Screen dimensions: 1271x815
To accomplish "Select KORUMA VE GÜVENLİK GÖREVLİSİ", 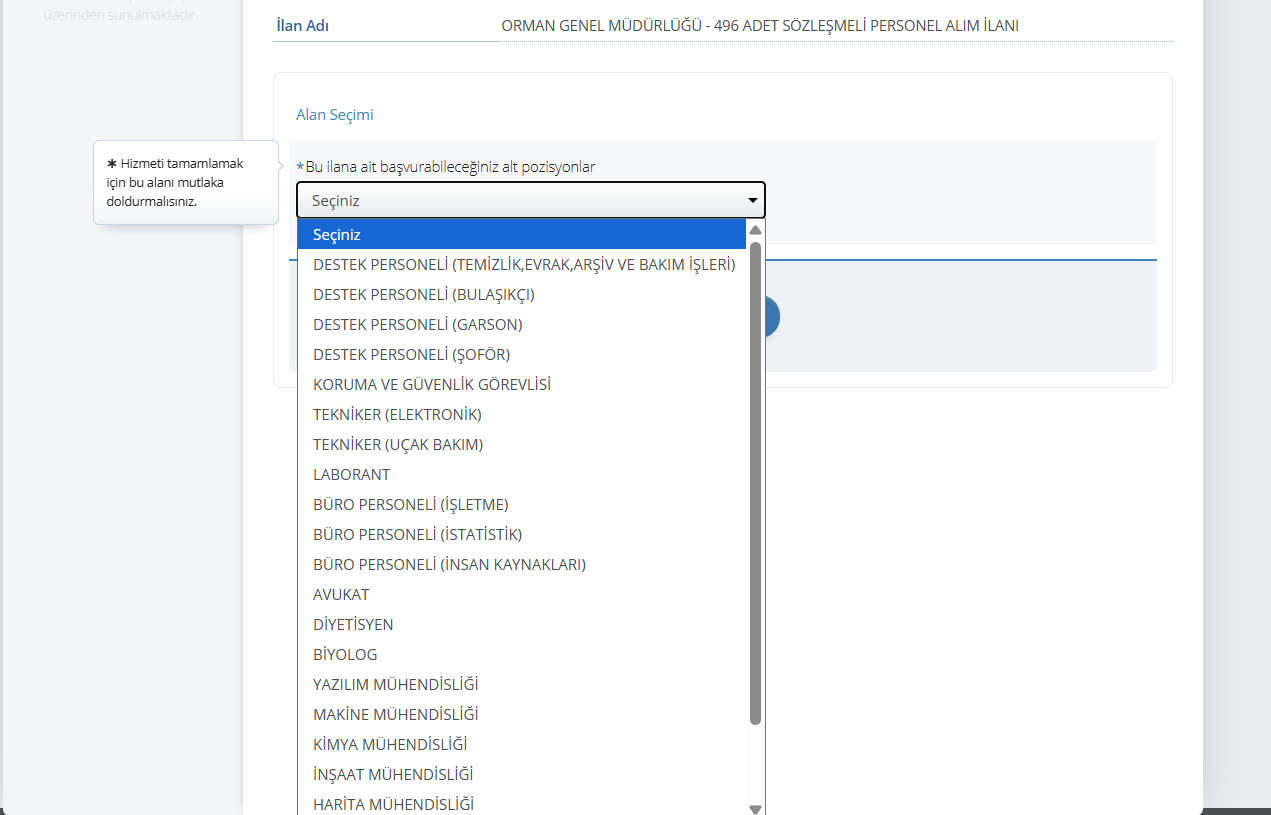I will 431,384.
